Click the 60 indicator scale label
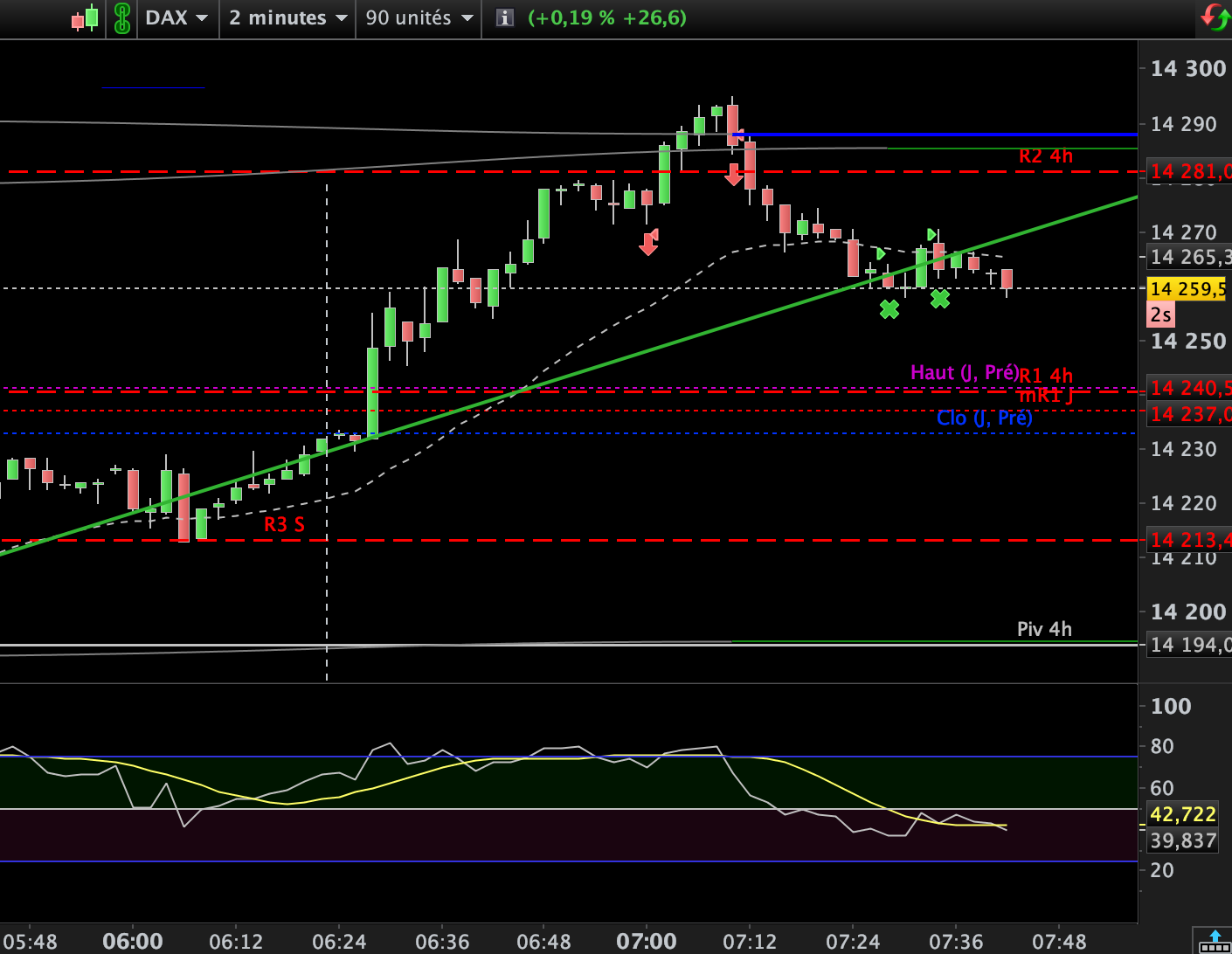 (x=1162, y=788)
